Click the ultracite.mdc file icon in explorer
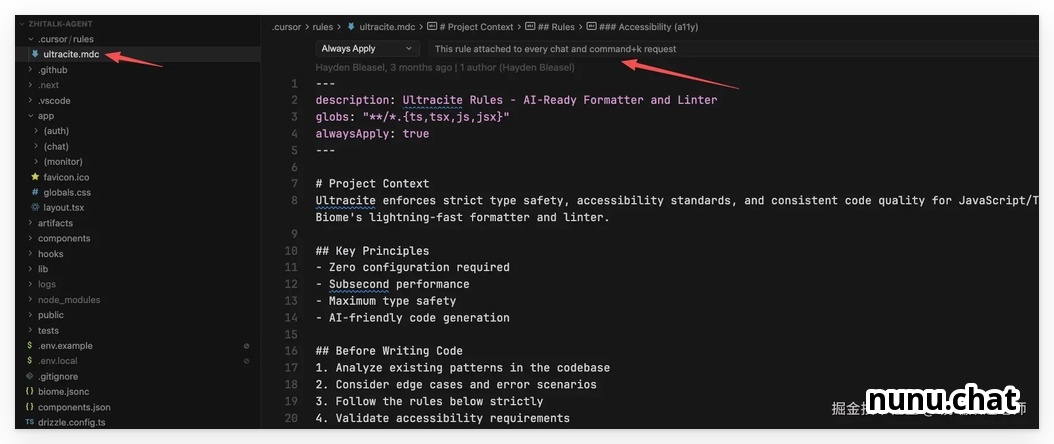This screenshot has width=1054, height=444. [x=35, y=54]
